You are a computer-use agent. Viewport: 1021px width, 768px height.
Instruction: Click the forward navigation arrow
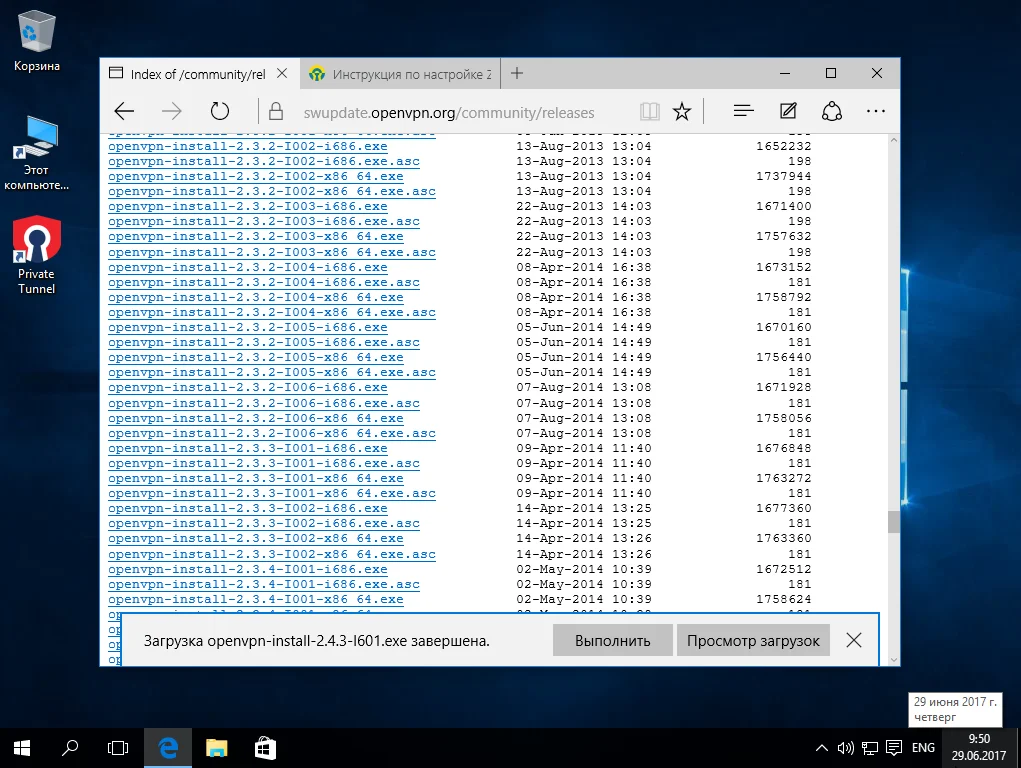pos(172,111)
